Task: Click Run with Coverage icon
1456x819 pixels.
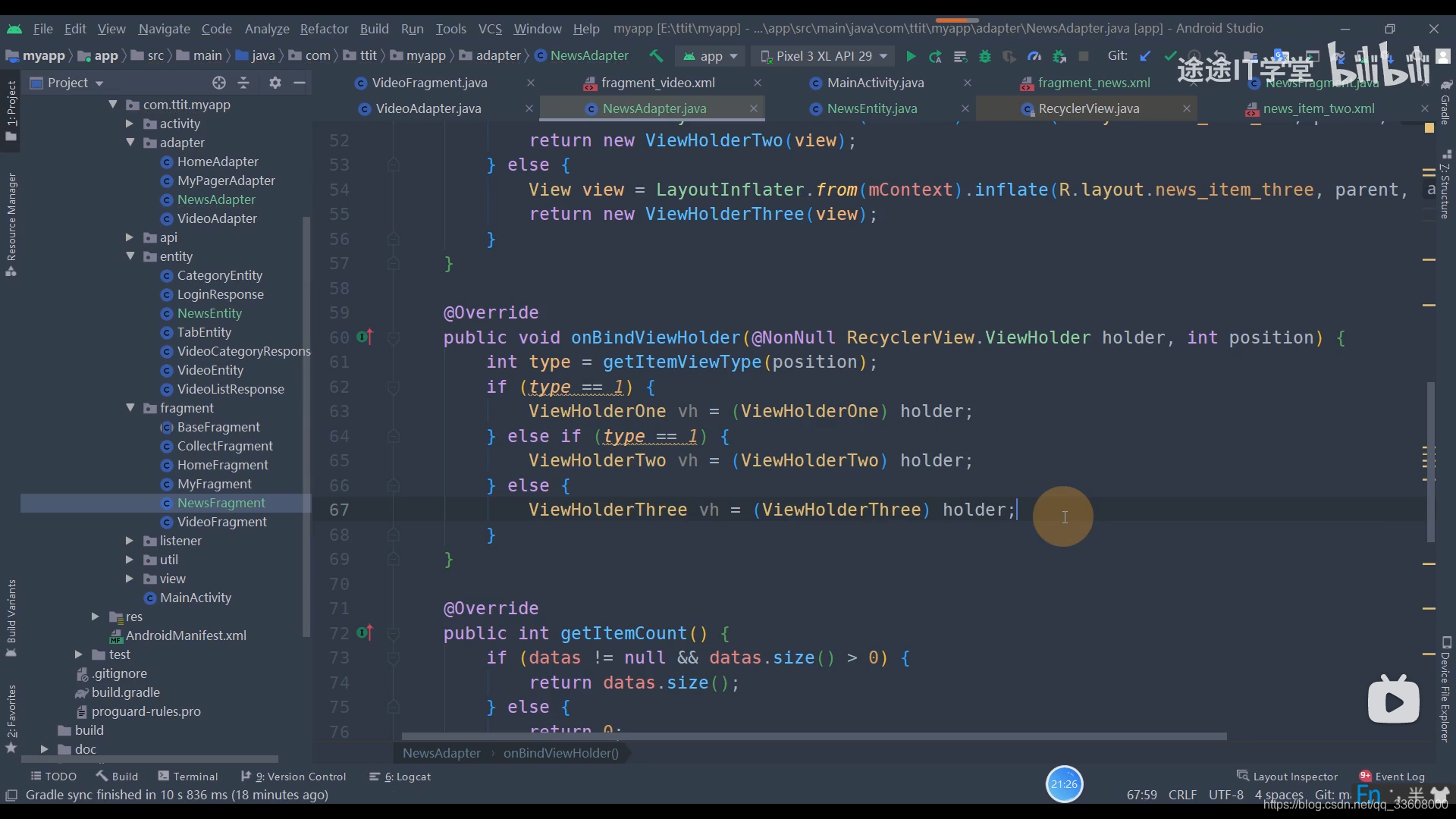Action: (x=1009, y=56)
